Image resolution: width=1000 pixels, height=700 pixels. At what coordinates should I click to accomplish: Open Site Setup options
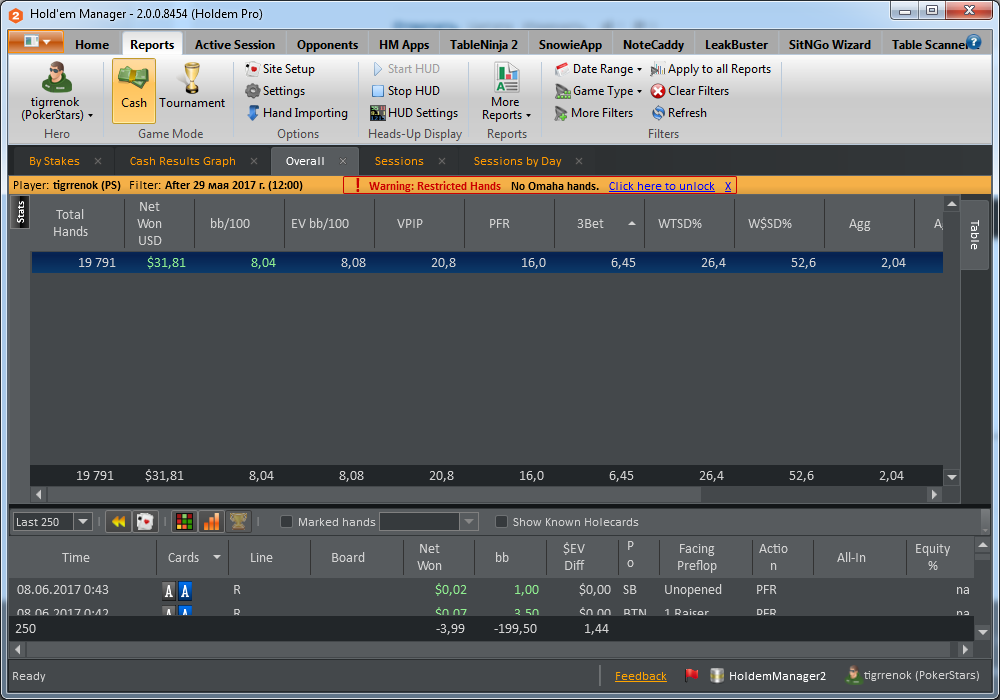pyautogui.click(x=280, y=69)
